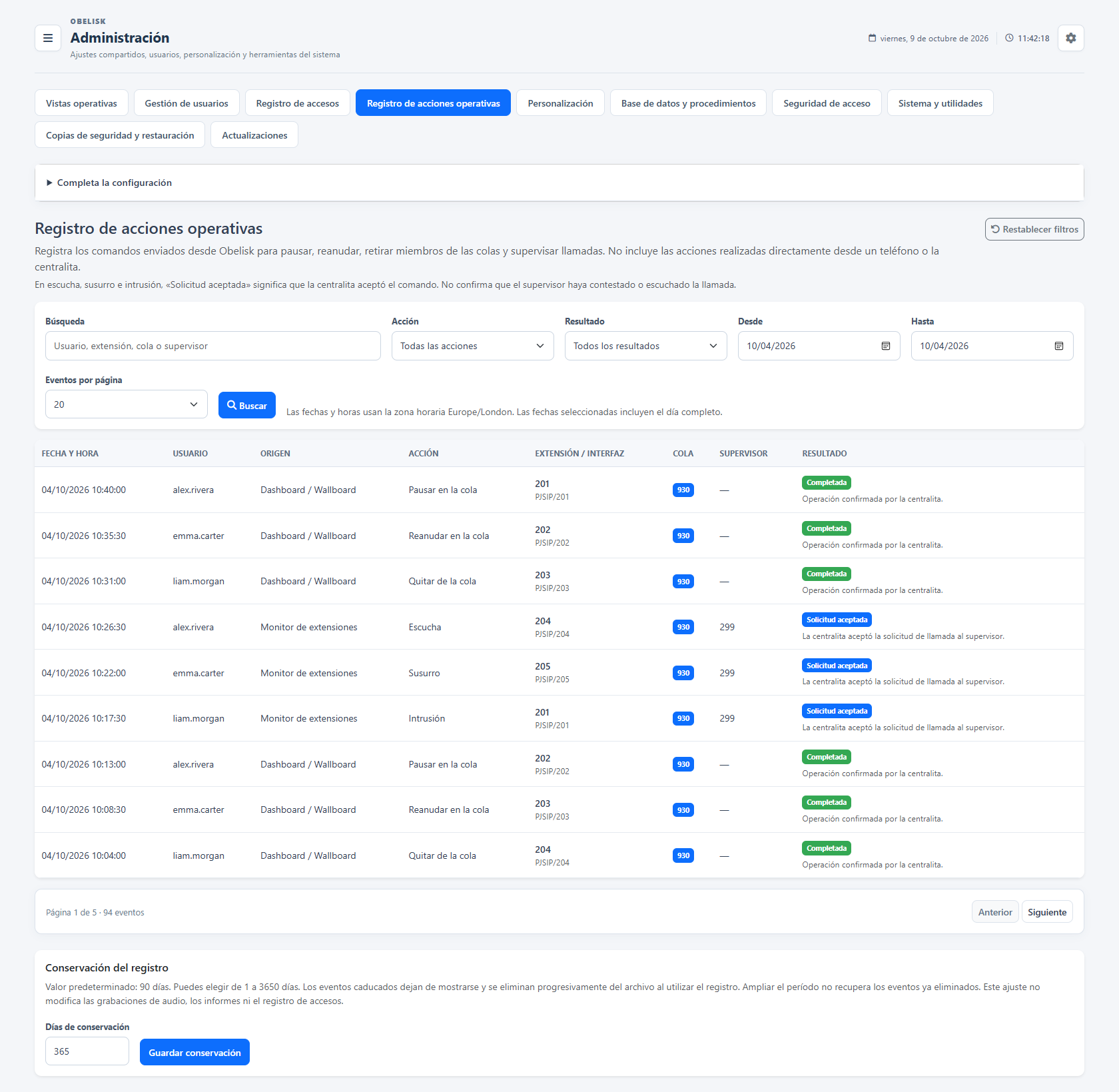Open the hamburger navigation menu
The image size is (1119, 1092).
pyautogui.click(x=48, y=38)
